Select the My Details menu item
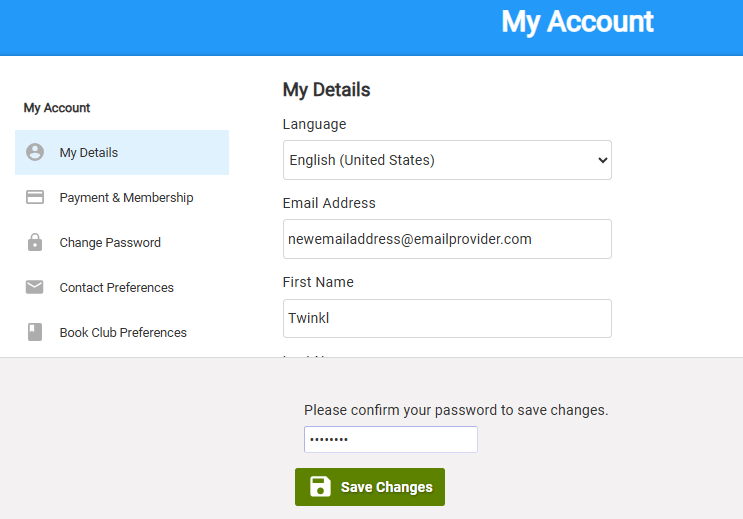This screenshot has width=743, height=519. coord(122,153)
